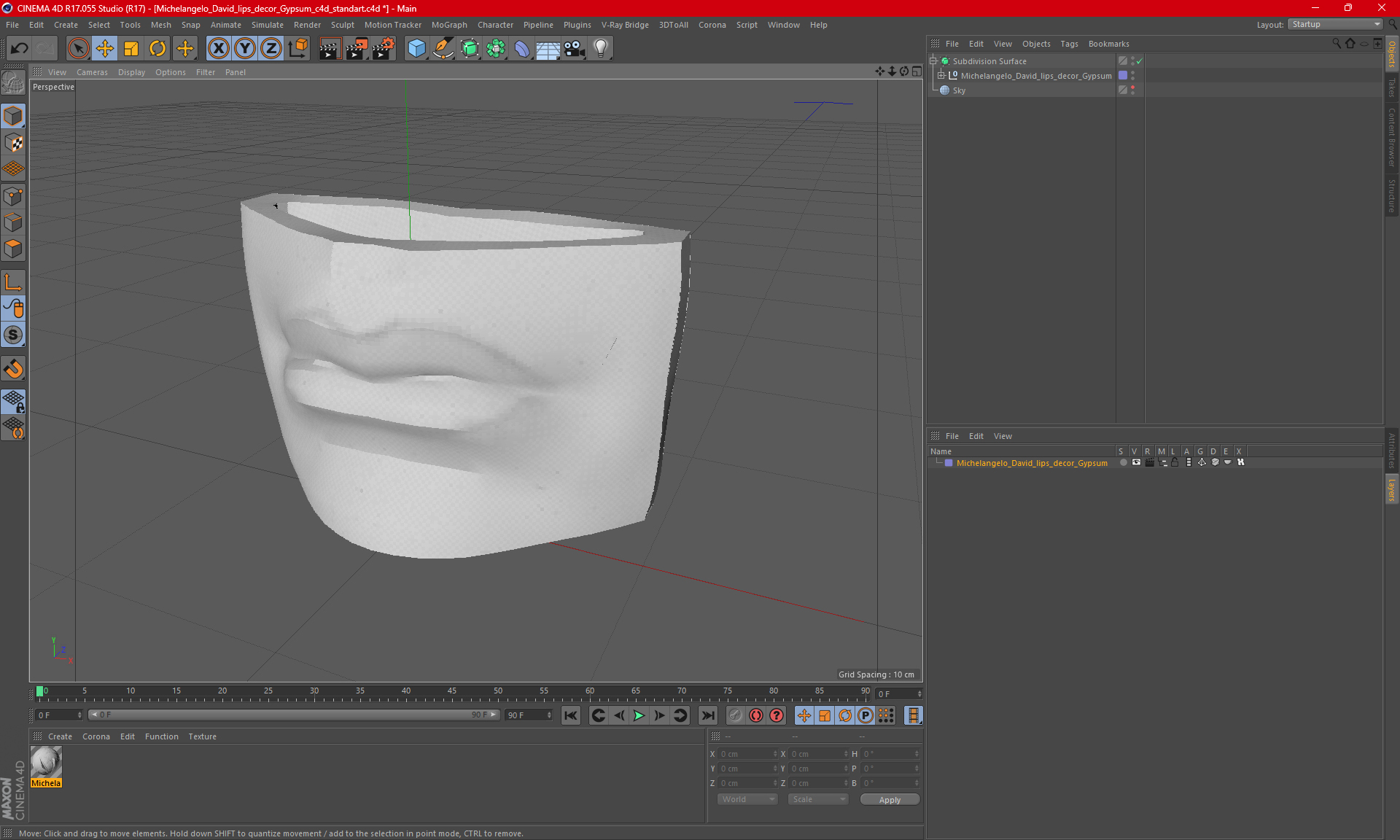The height and width of the screenshot is (840, 1400).
Task: Switch to Edges mode
Action: pyautogui.click(x=14, y=222)
